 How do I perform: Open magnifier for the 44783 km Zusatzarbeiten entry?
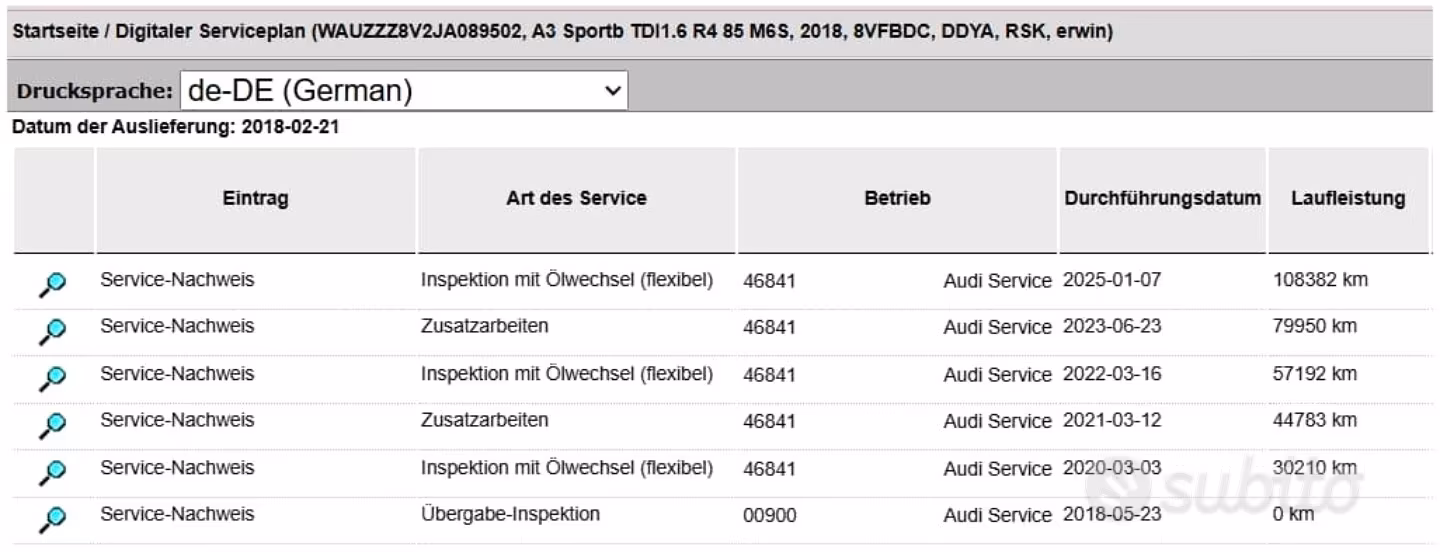click(52, 424)
